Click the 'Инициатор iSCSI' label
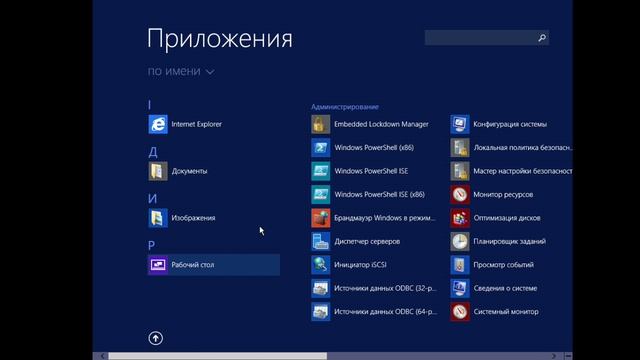 point(360,265)
